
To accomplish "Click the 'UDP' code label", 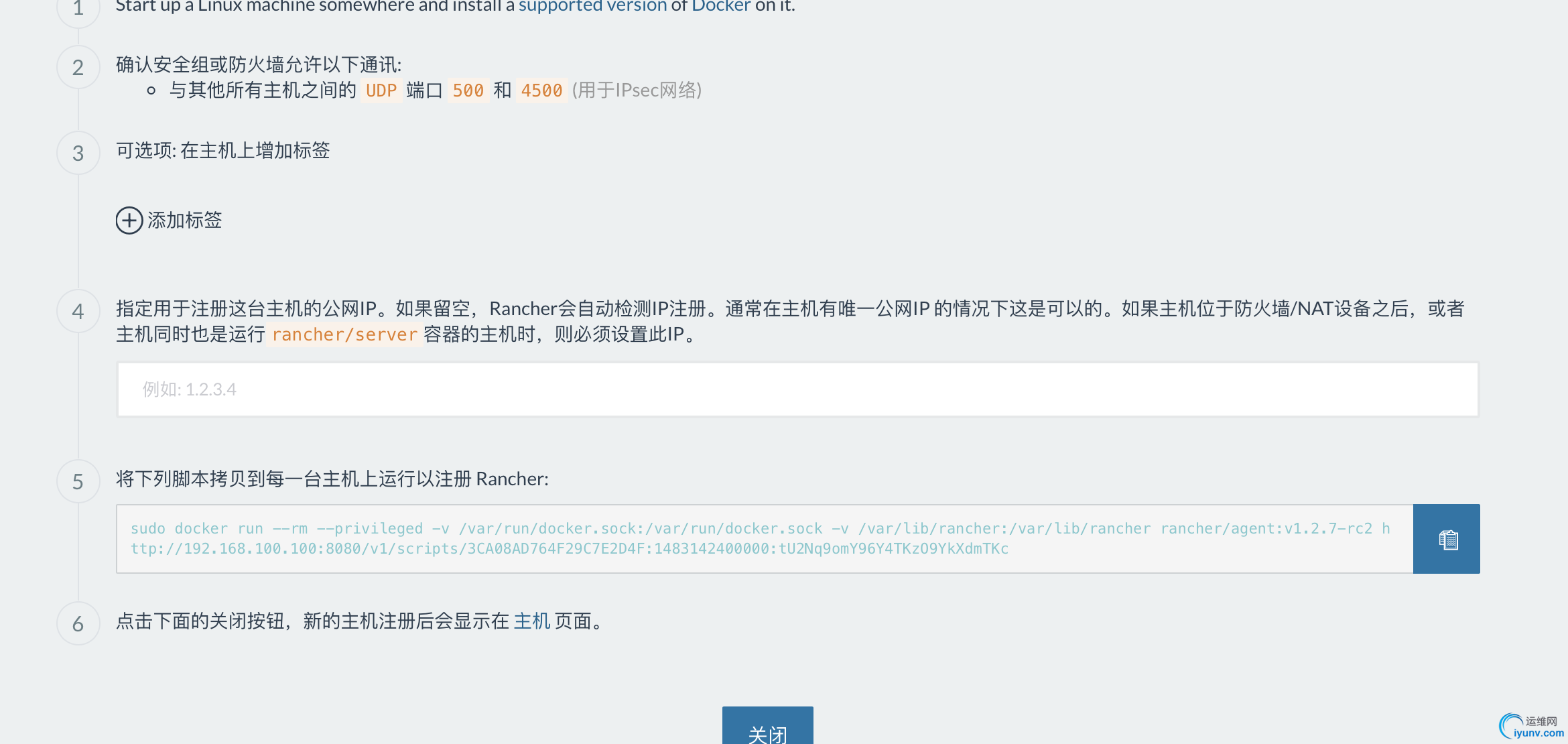I will (x=381, y=90).
